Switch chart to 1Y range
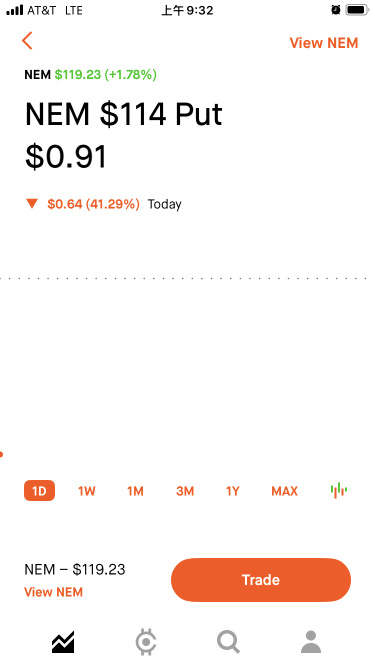 [x=233, y=491]
